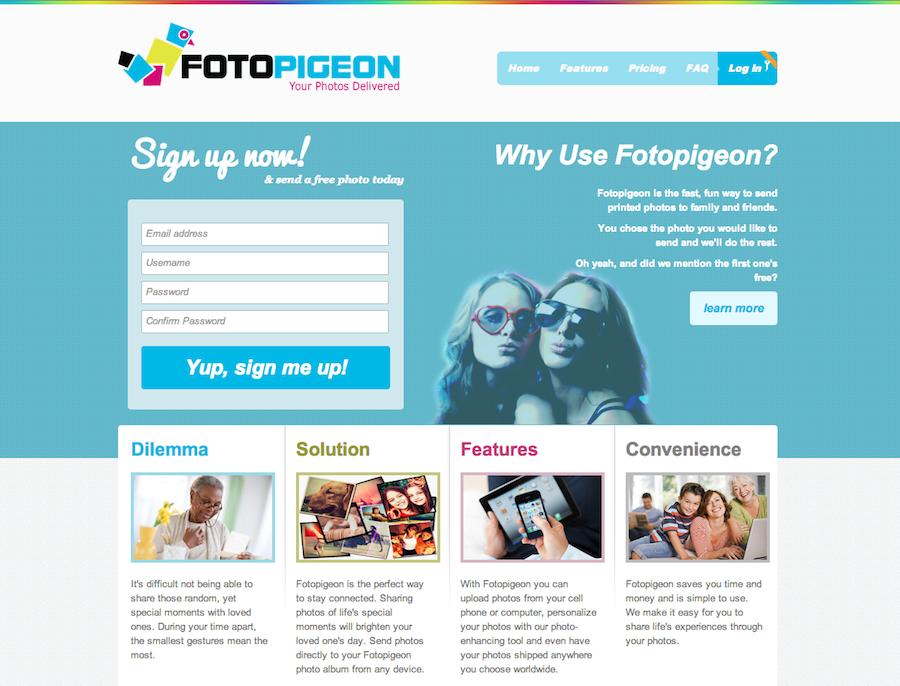The height and width of the screenshot is (686, 900).
Task: Select the Password text box
Action: click(x=265, y=292)
